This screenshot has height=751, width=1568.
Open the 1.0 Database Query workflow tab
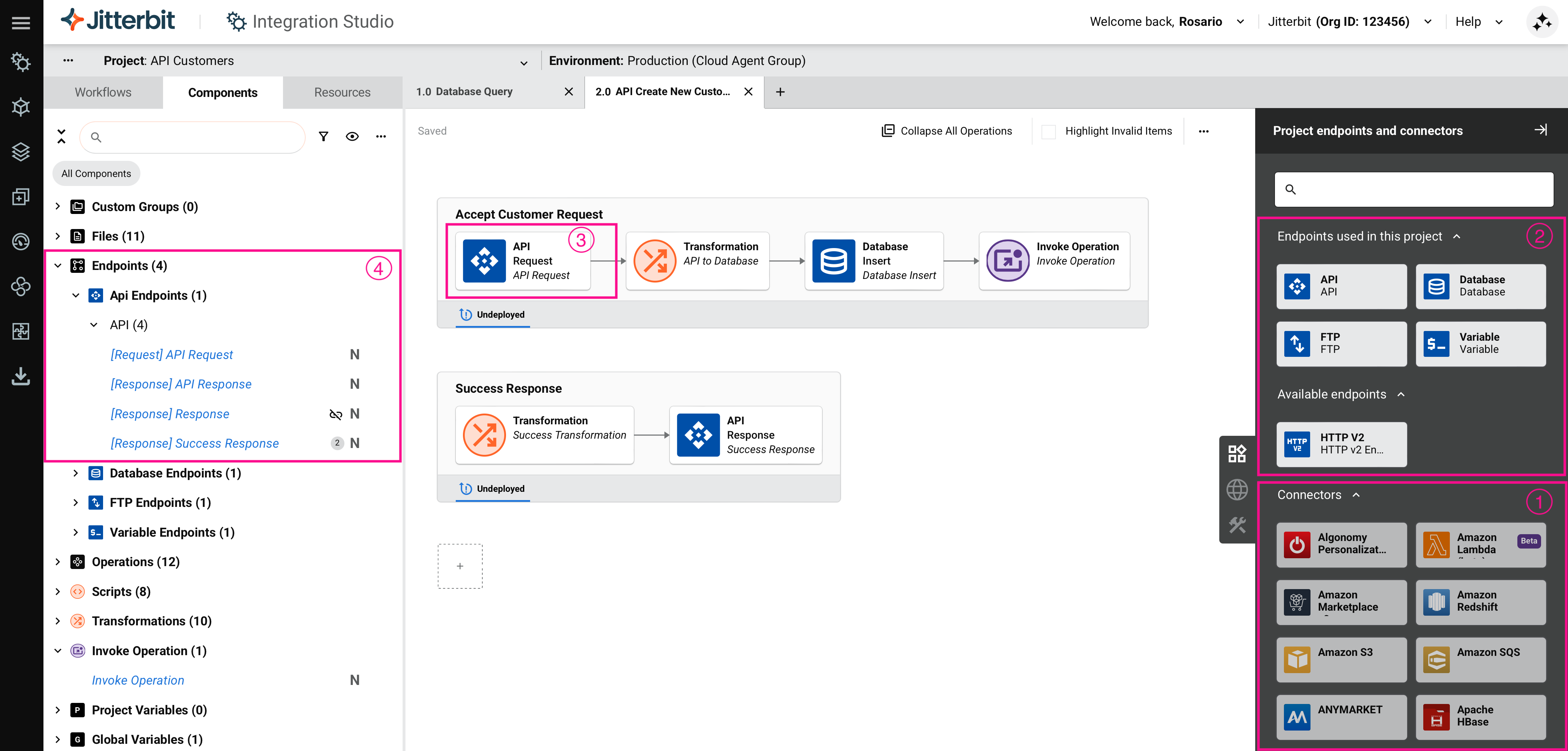click(x=464, y=92)
